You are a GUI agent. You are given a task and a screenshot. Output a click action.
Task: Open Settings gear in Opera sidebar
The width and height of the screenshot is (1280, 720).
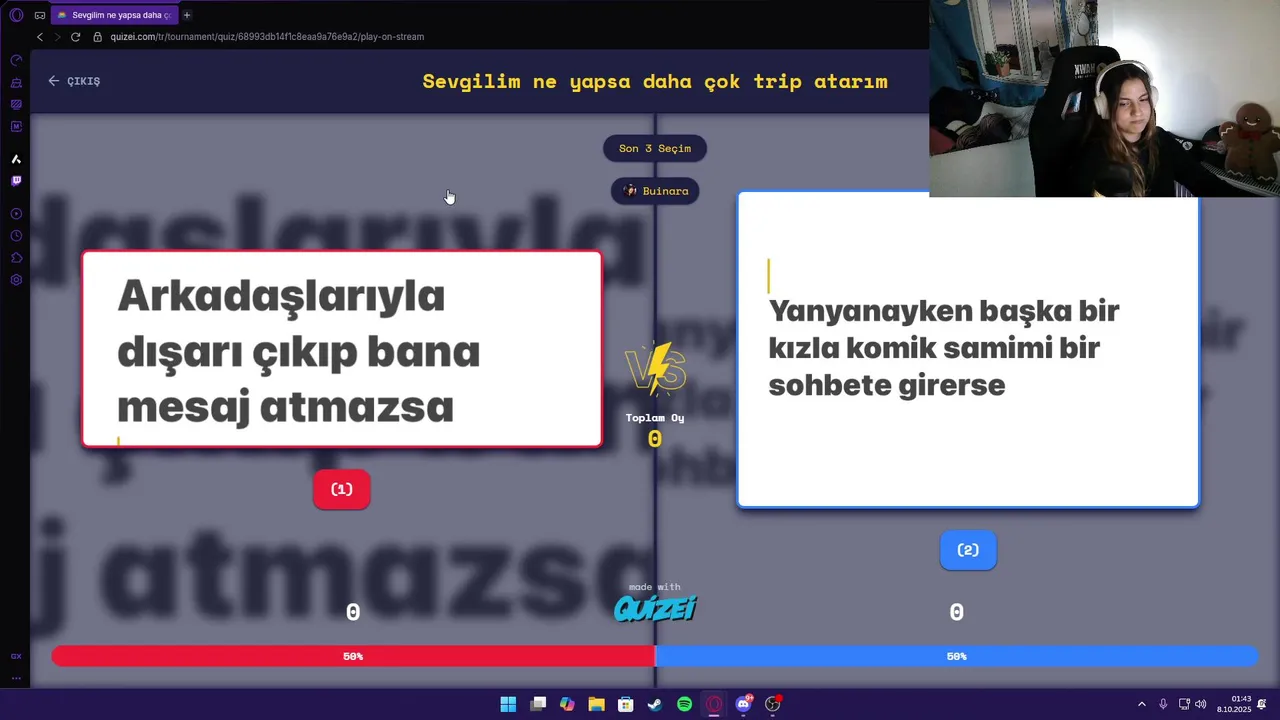[x=16, y=280]
